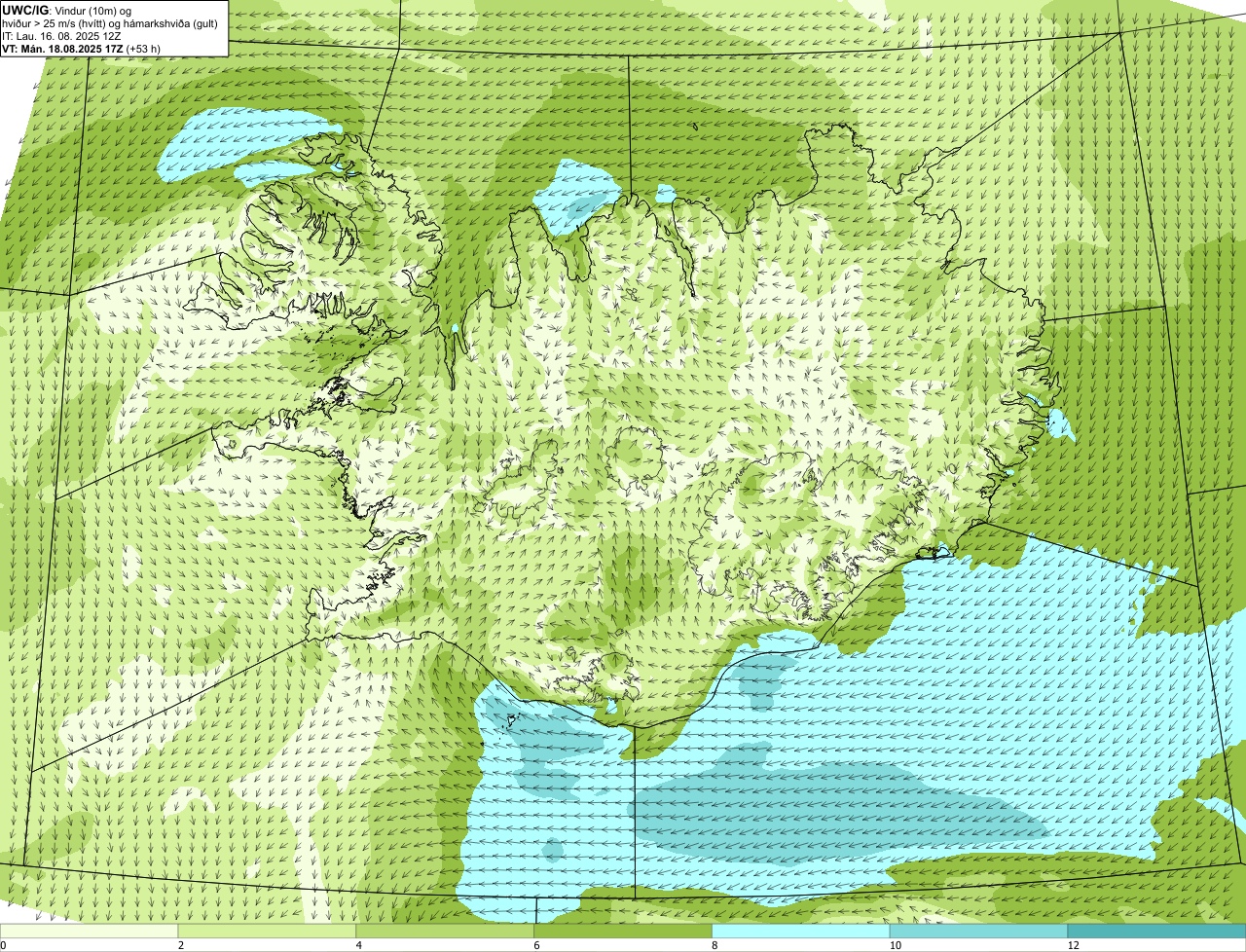Image resolution: width=1246 pixels, height=952 pixels.
Task: Click the 'IT: Lau. 16. 08. 2025 12Z' line
Action: 61,36
